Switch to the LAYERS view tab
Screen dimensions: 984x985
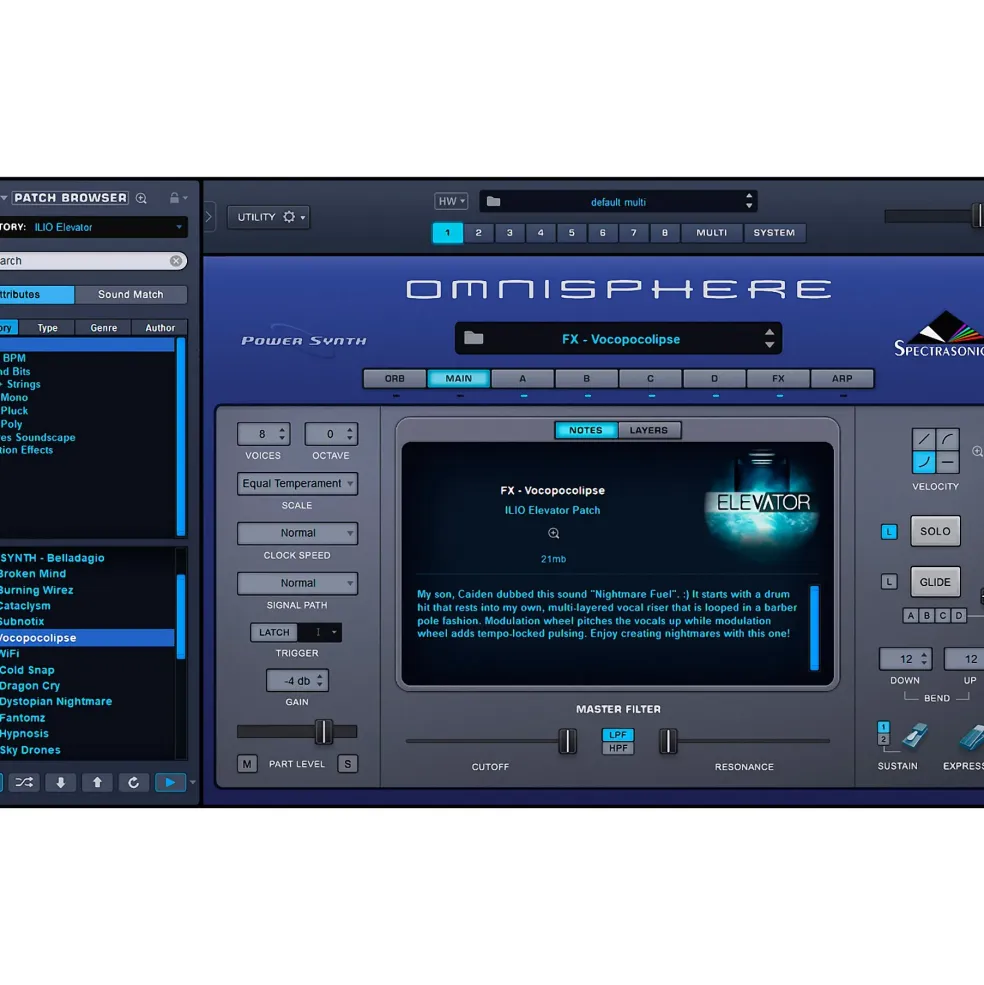(x=648, y=430)
